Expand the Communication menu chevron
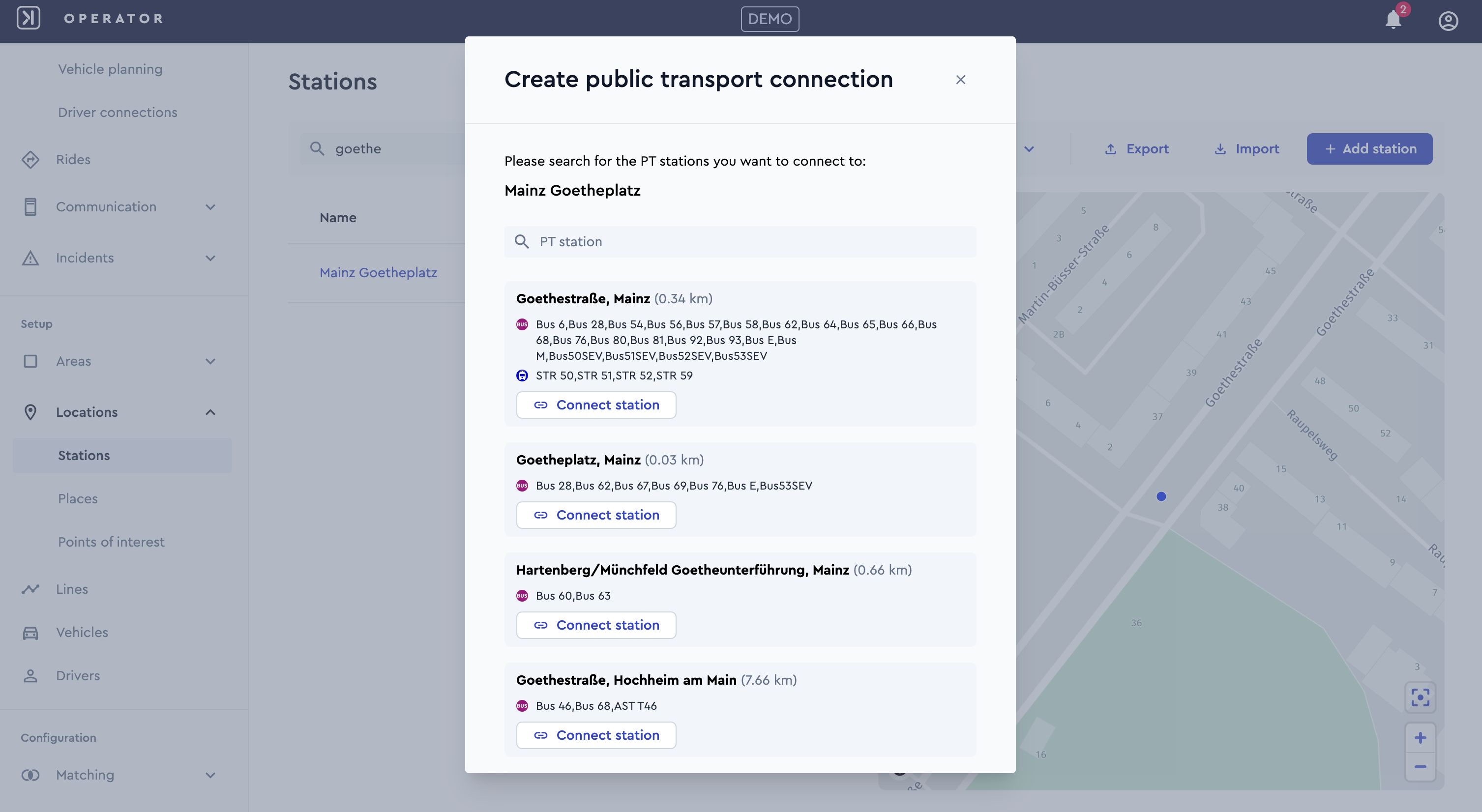 point(210,207)
